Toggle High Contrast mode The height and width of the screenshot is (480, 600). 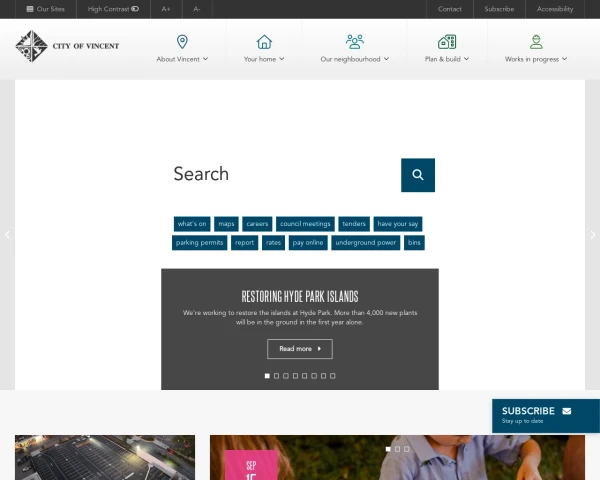[x=113, y=9]
